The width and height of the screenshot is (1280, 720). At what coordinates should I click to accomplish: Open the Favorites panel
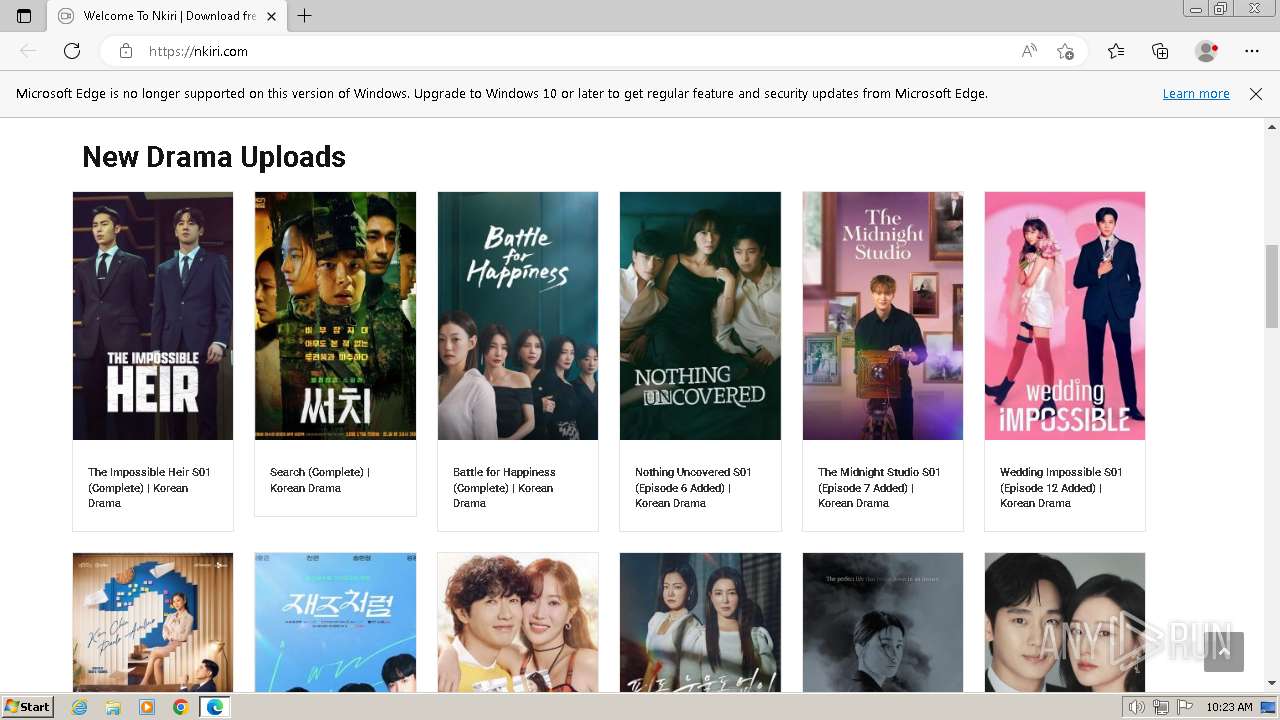(1116, 51)
